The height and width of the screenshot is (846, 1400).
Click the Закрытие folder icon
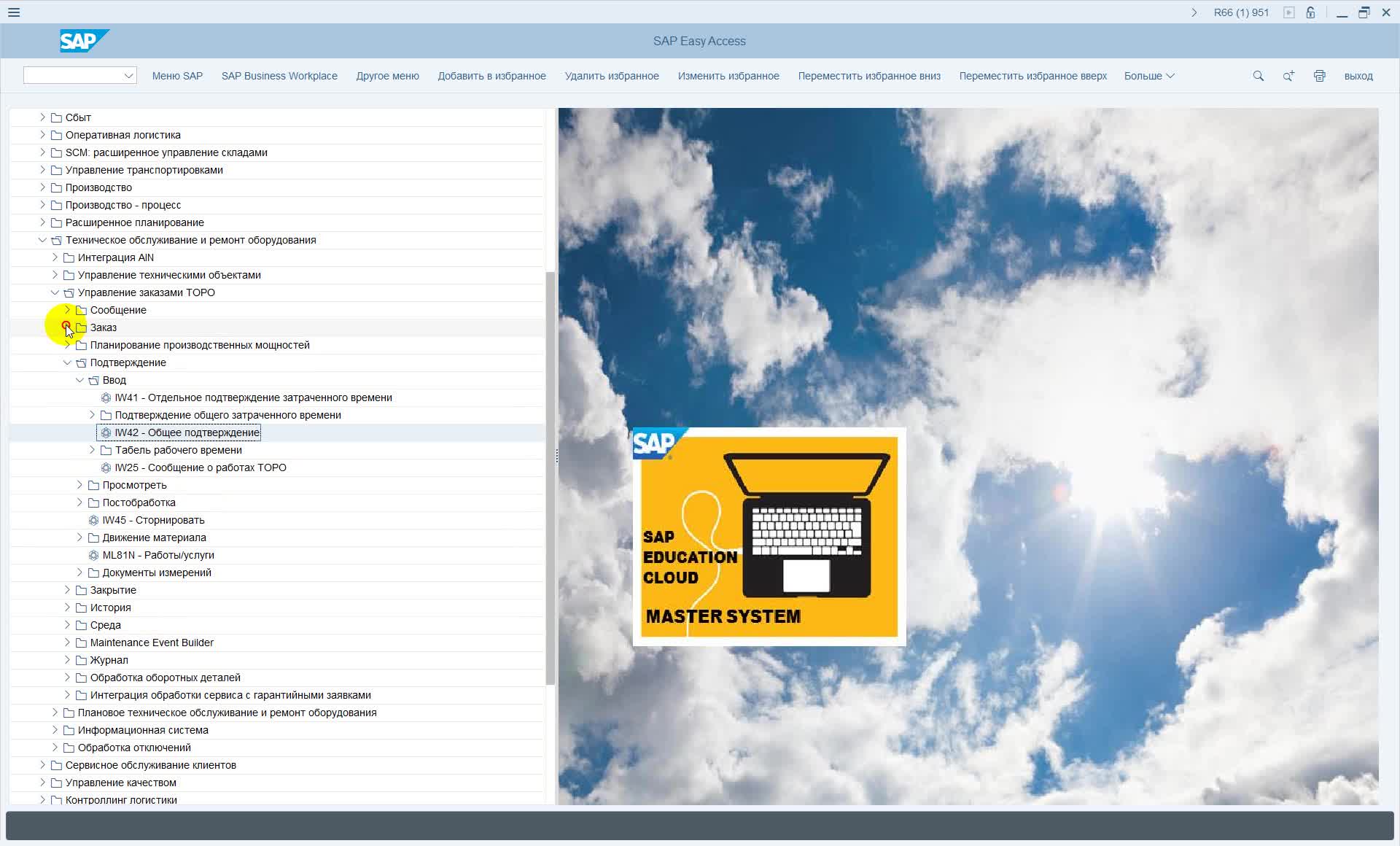pos(81,590)
